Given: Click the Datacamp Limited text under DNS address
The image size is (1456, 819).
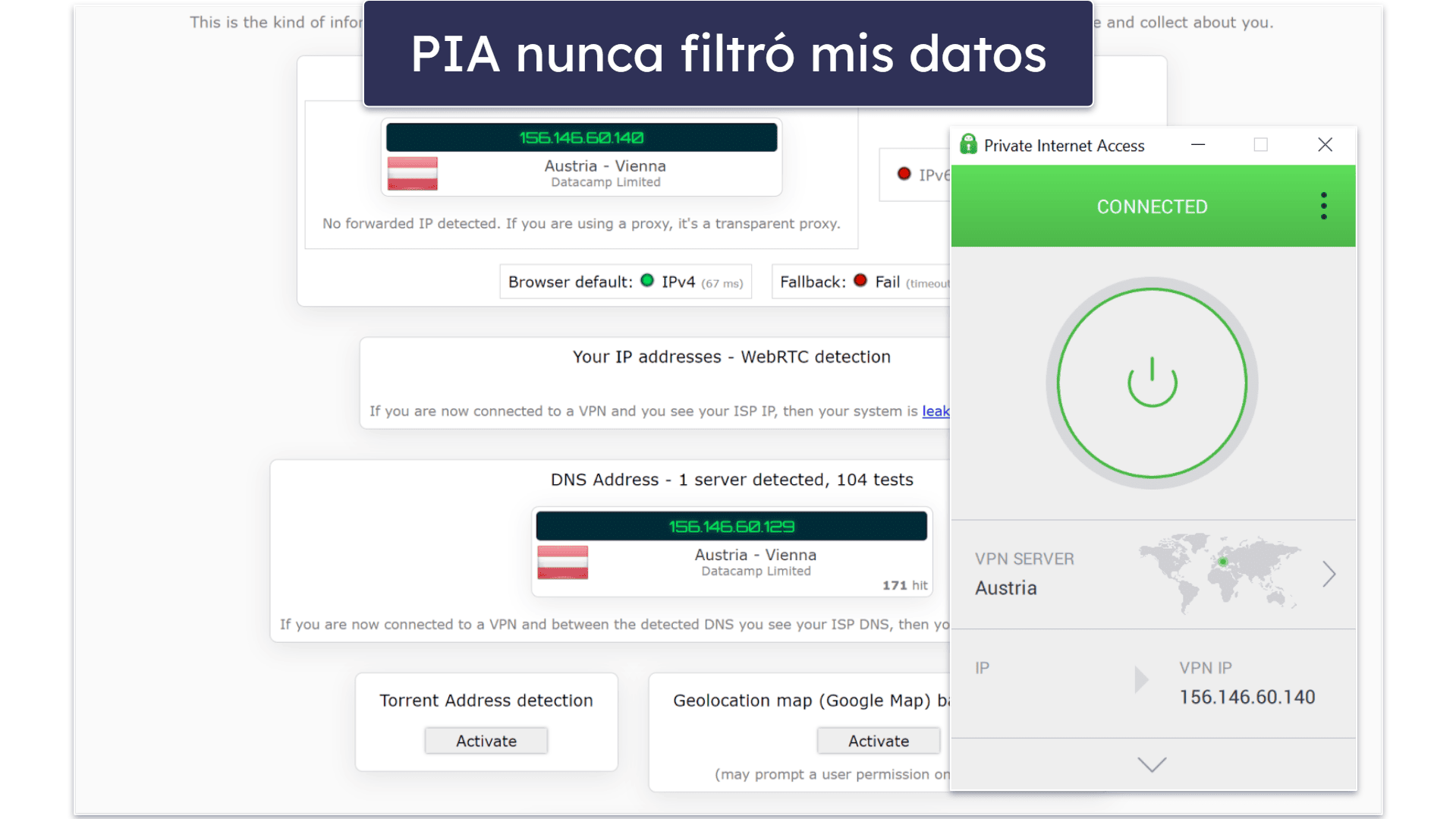Looking at the screenshot, I should tap(756, 571).
